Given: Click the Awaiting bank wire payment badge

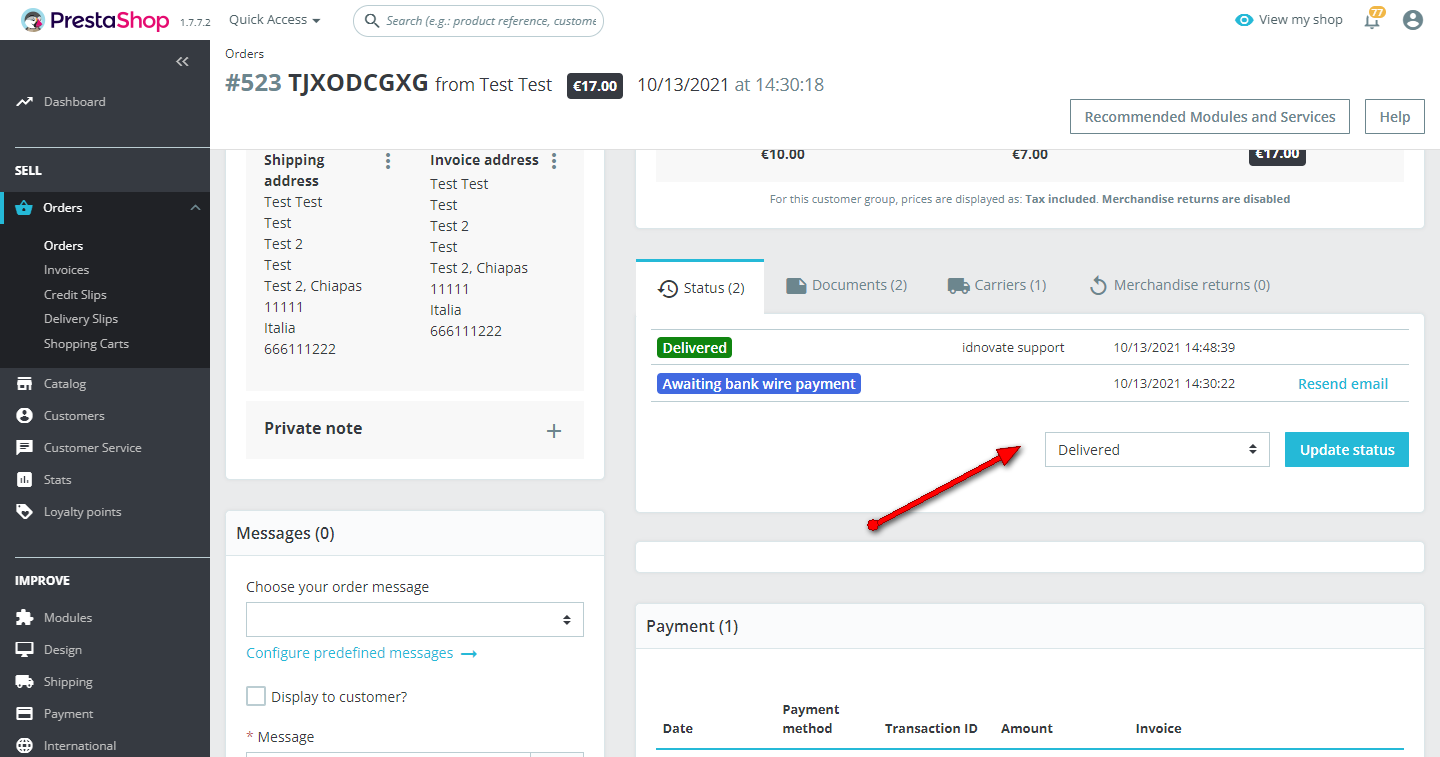Looking at the screenshot, I should (x=759, y=384).
